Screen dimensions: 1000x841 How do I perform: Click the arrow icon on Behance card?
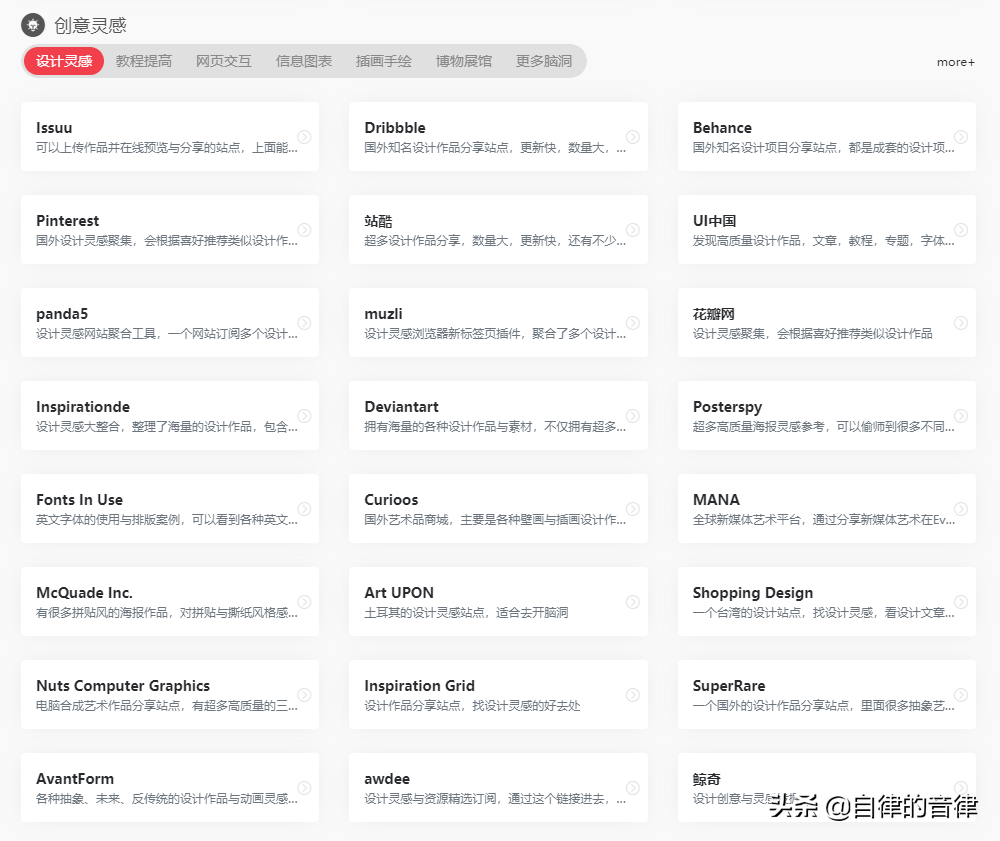[961, 137]
